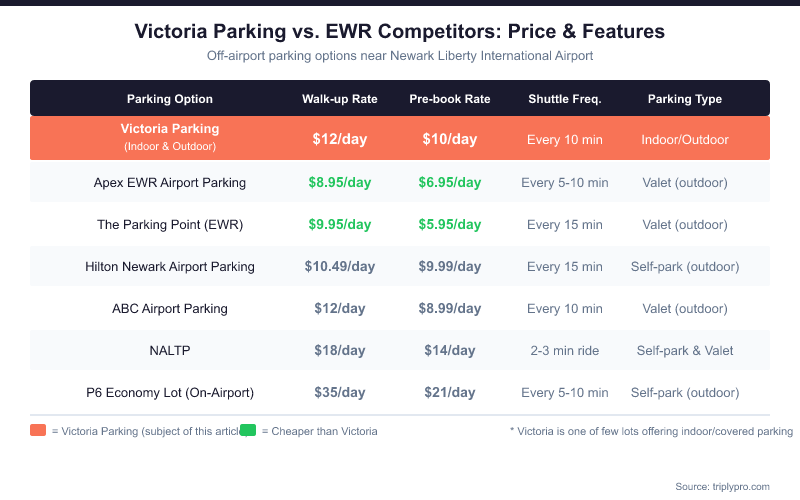Image resolution: width=800 pixels, height=500 pixels.
Task: Click the Source: triplypro.com text
Action: (722, 486)
